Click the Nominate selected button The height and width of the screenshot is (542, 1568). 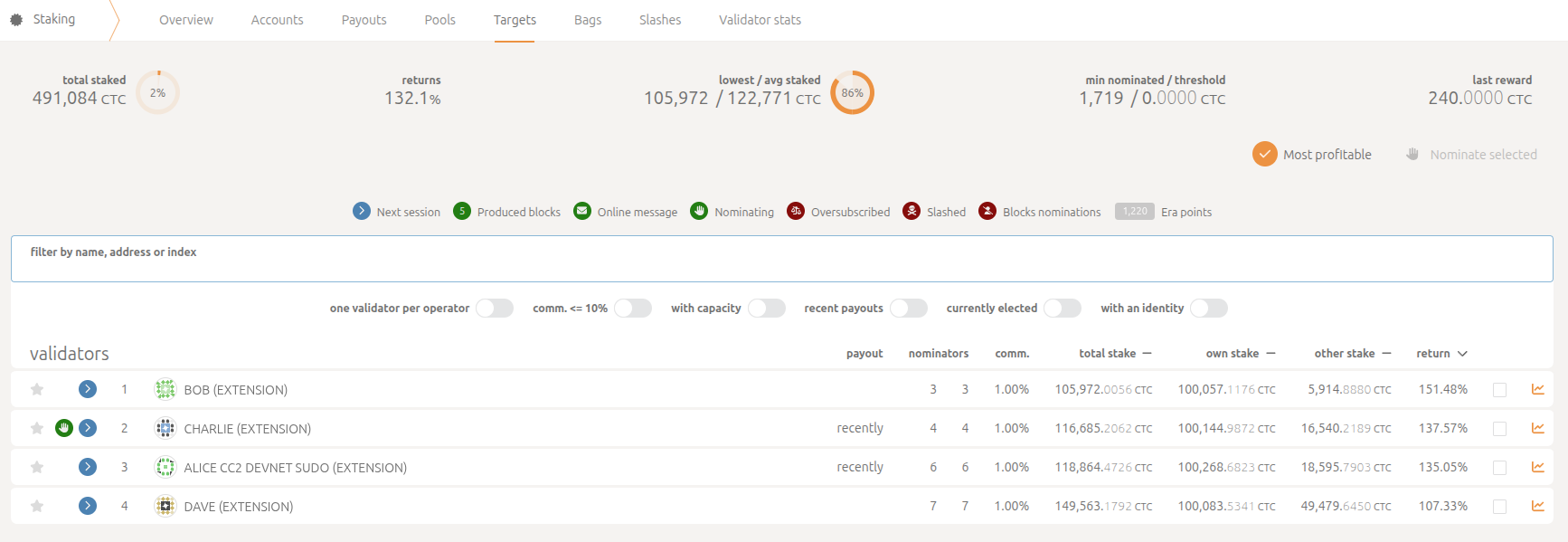(1472, 155)
